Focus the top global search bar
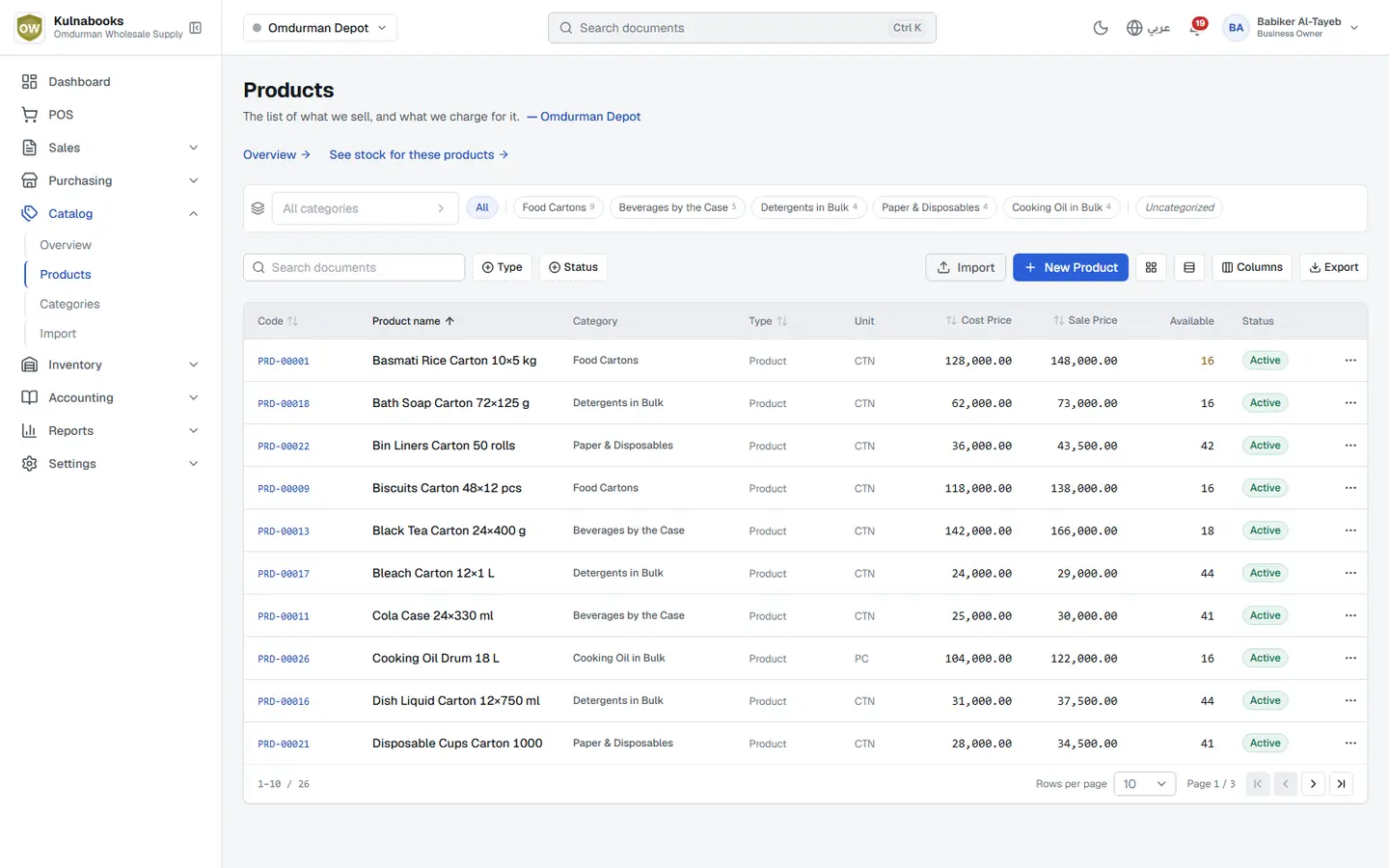The height and width of the screenshot is (868, 1389). pyautogui.click(x=742, y=28)
